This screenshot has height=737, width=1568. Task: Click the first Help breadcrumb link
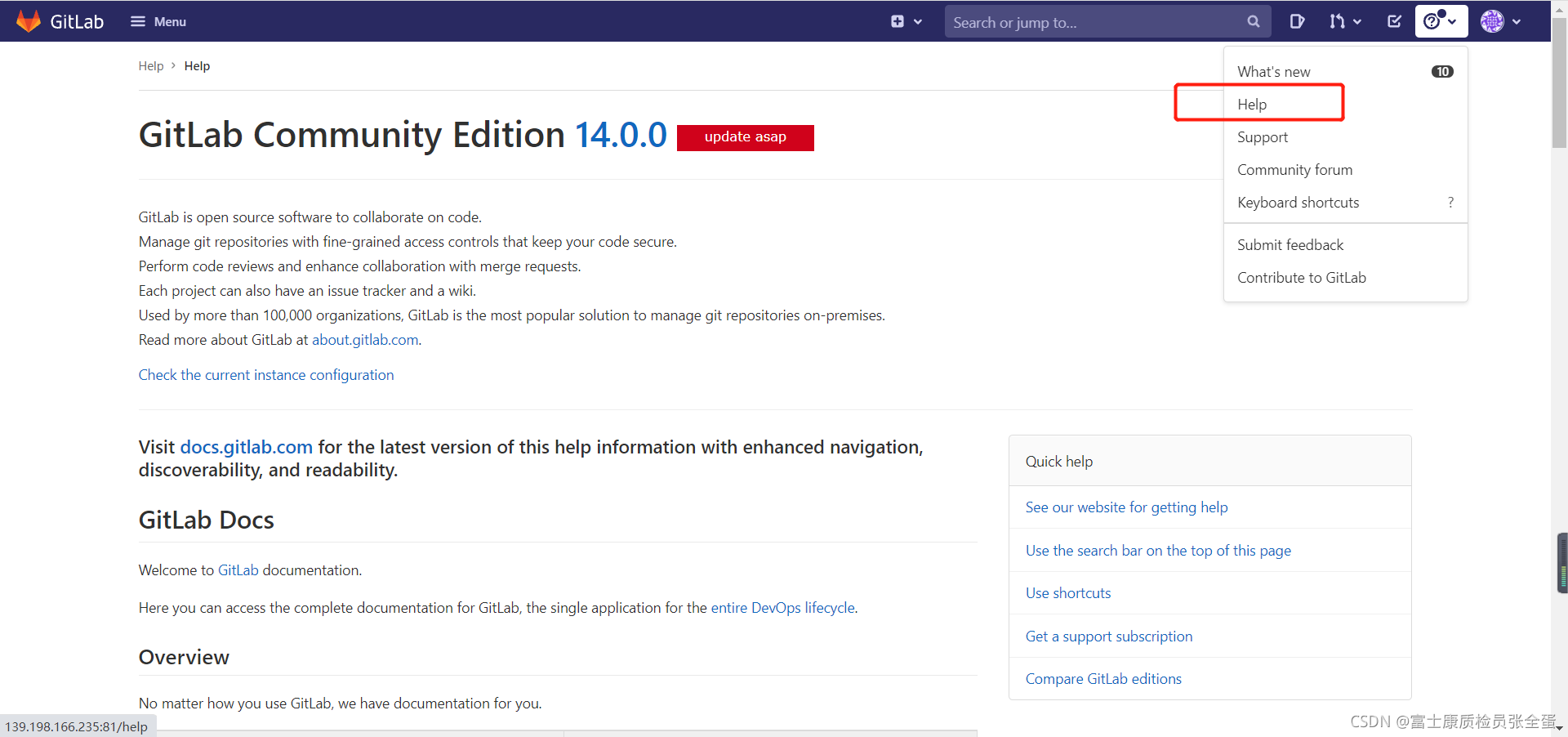tap(151, 66)
